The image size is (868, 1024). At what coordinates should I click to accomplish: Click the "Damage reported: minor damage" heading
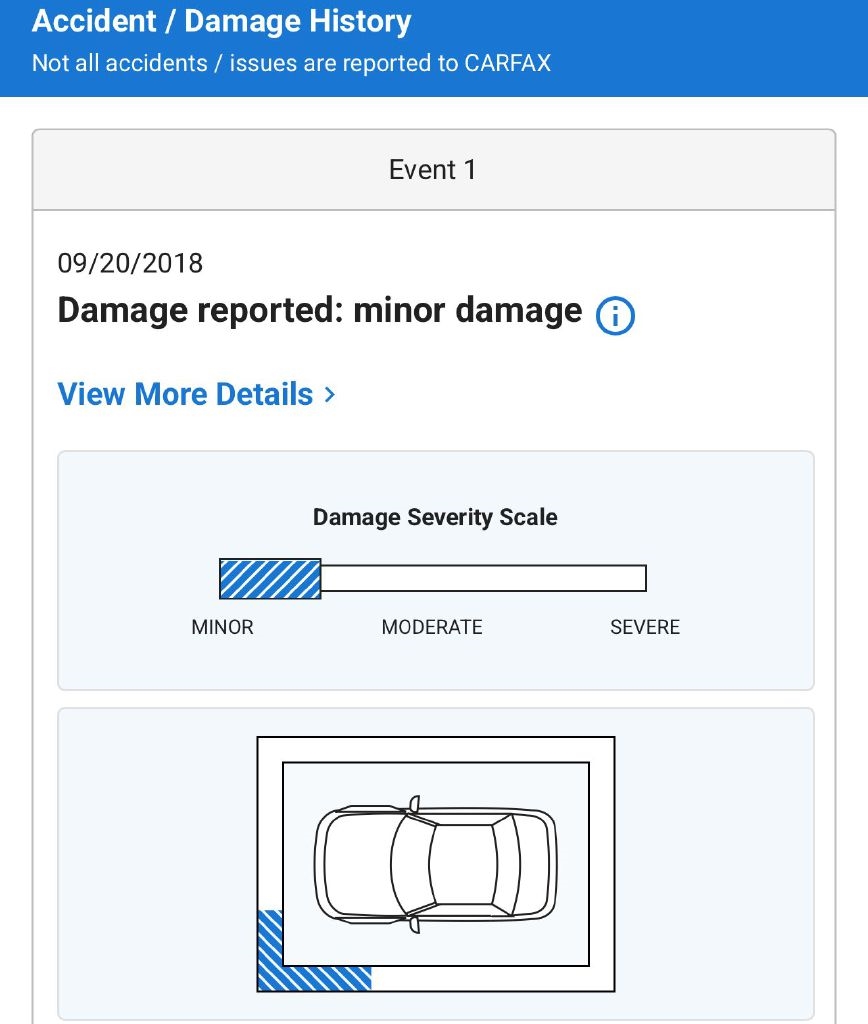320,311
